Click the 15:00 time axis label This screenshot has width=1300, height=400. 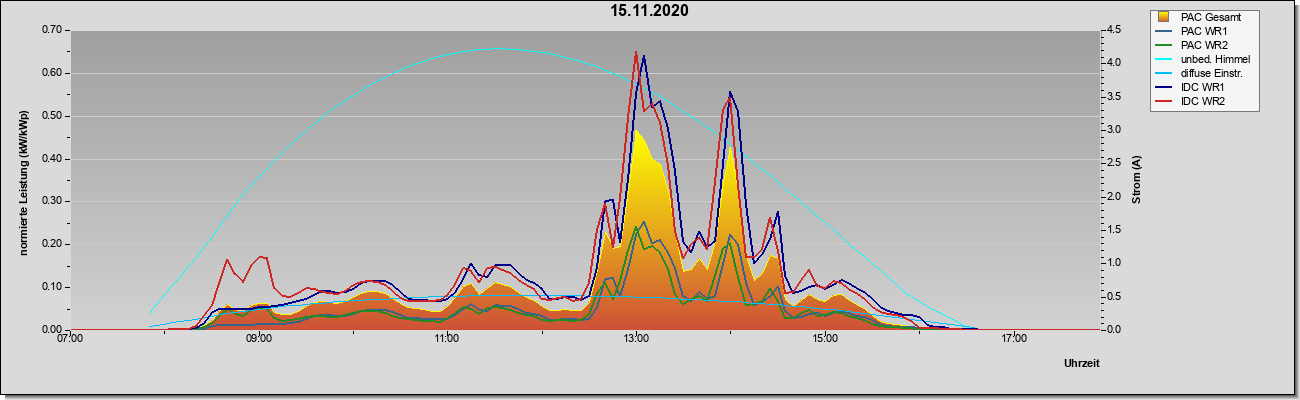(x=824, y=338)
